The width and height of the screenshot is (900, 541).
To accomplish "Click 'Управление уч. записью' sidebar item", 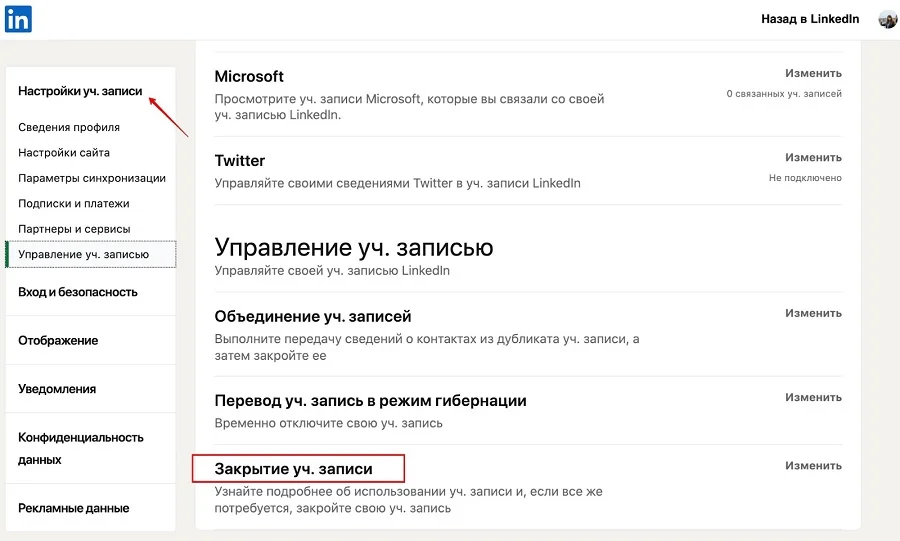I will pos(84,254).
